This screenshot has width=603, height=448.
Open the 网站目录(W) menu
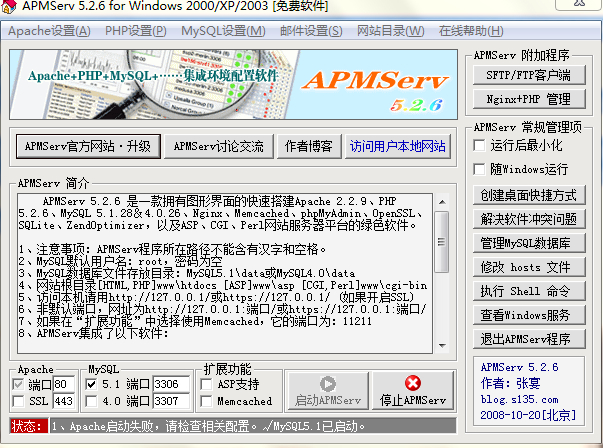[390, 31]
